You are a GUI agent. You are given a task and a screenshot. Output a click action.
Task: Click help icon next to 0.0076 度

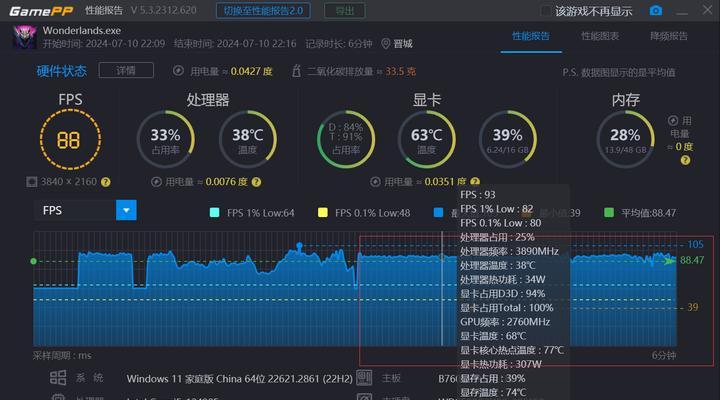257,182
